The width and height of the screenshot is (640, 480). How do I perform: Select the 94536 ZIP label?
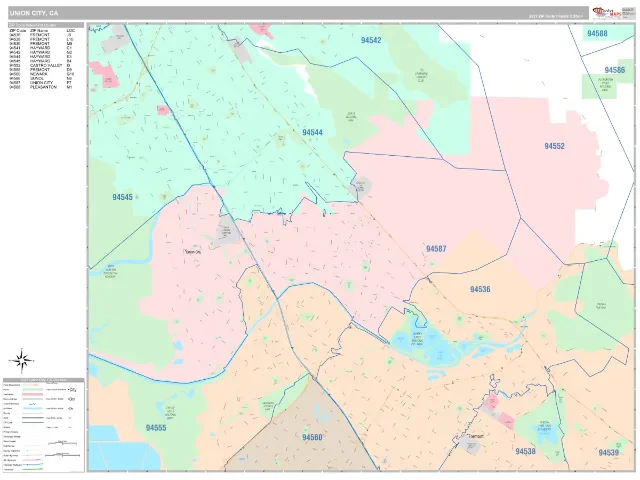(480, 289)
